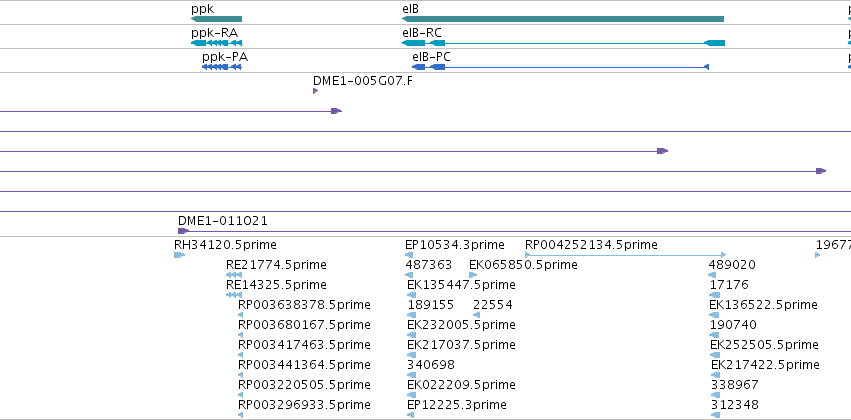This screenshot has height=420, width=851.
Task: Click the RP003296933.5prime label
Action: 304,405
